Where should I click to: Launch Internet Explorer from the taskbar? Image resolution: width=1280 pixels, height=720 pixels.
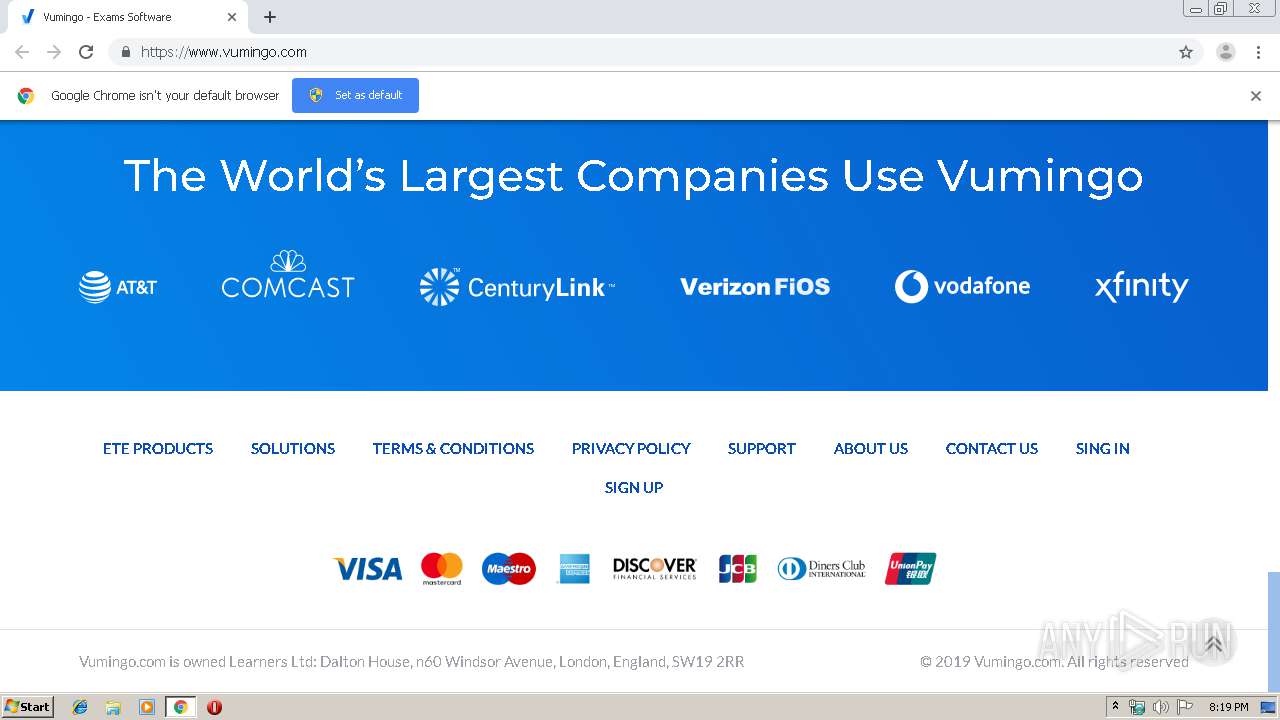tap(80, 707)
